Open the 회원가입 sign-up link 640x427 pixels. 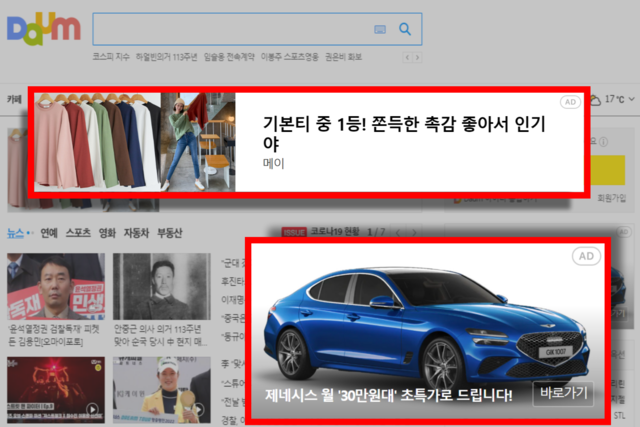611,198
